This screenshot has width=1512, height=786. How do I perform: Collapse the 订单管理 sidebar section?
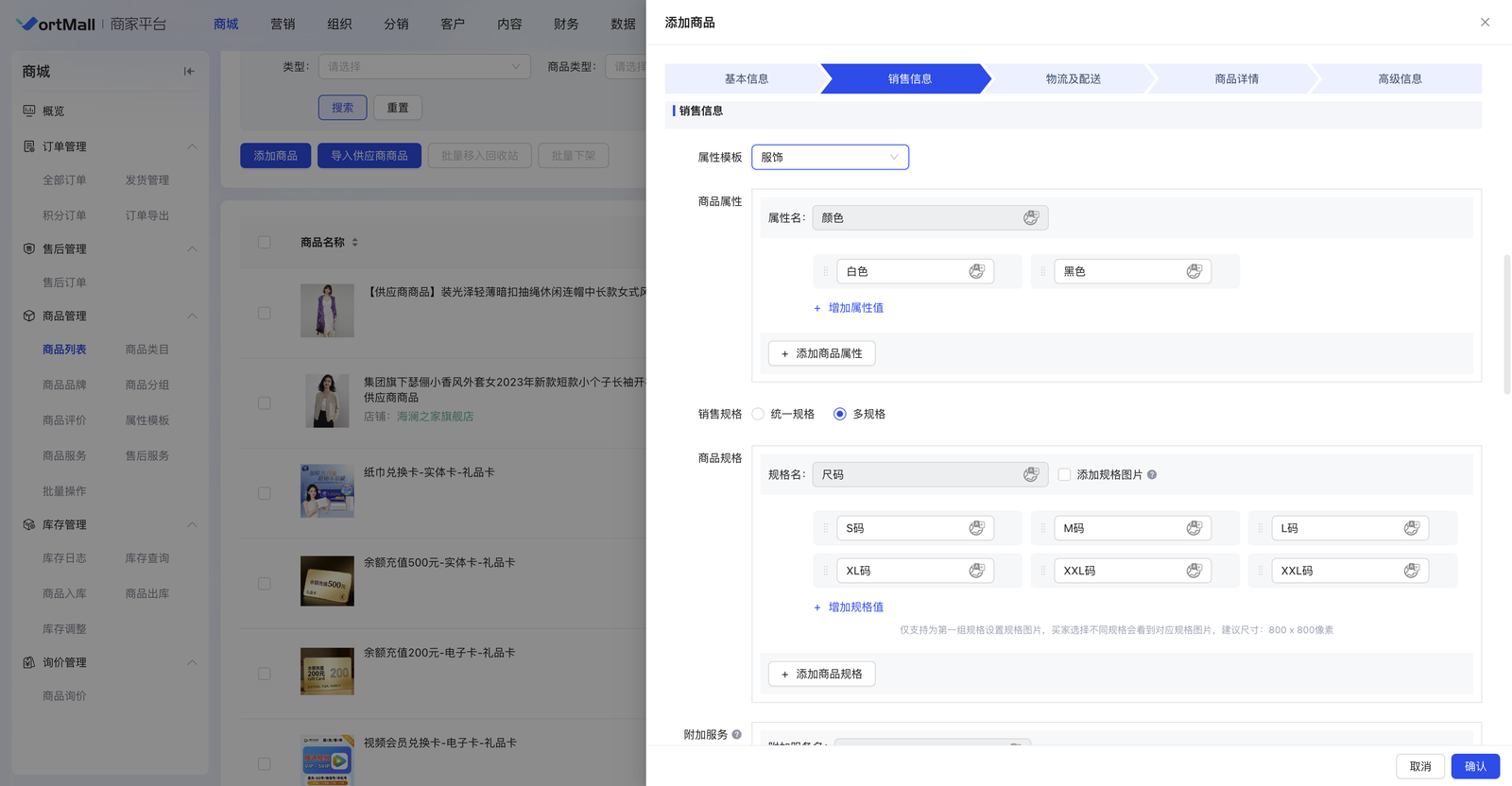[192, 146]
